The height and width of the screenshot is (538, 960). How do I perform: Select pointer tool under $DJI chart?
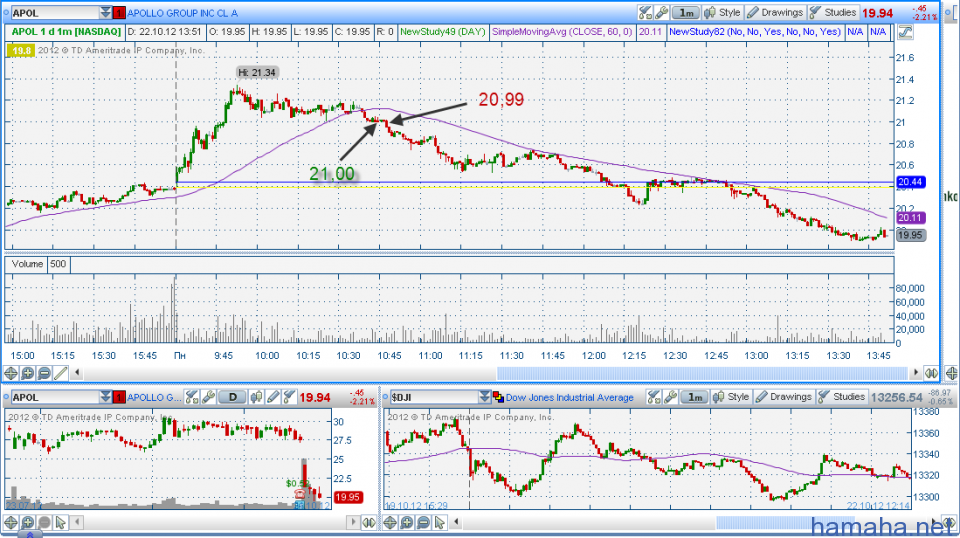click(440, 523)
